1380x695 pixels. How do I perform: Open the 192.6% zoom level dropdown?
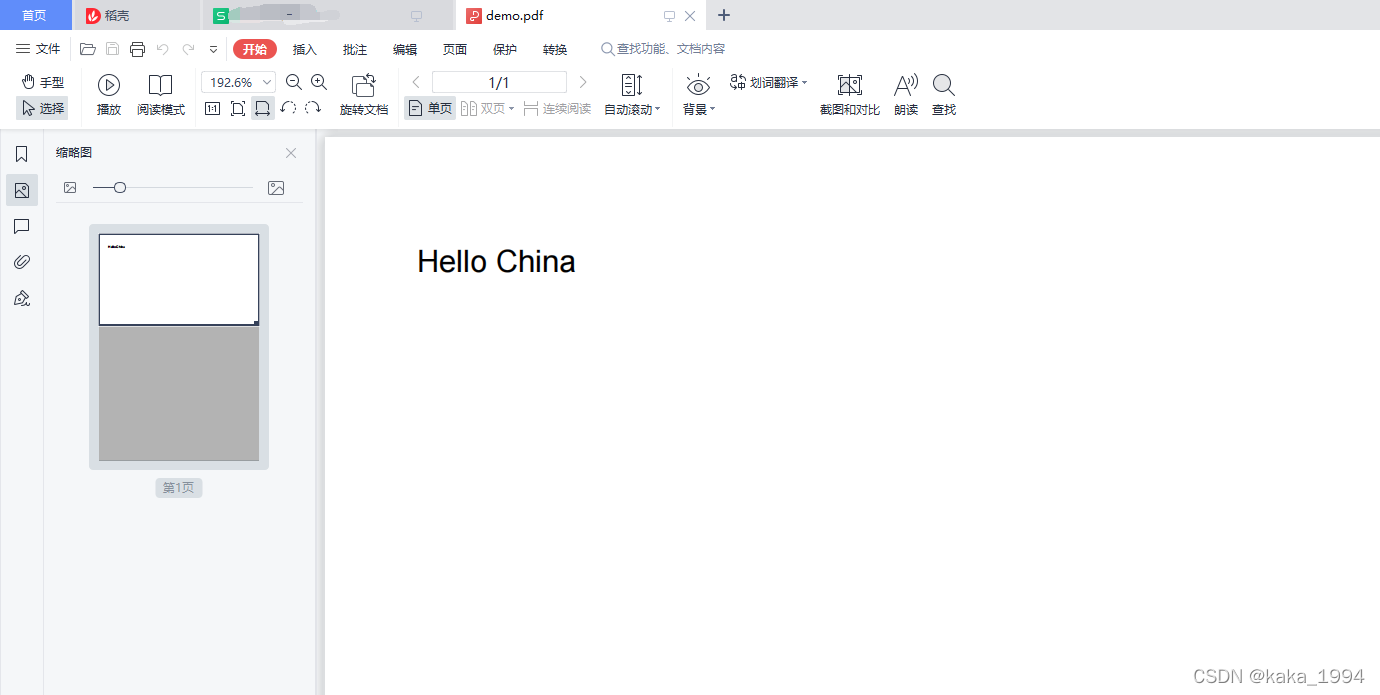pyautogui.click(x=266, y=82)
